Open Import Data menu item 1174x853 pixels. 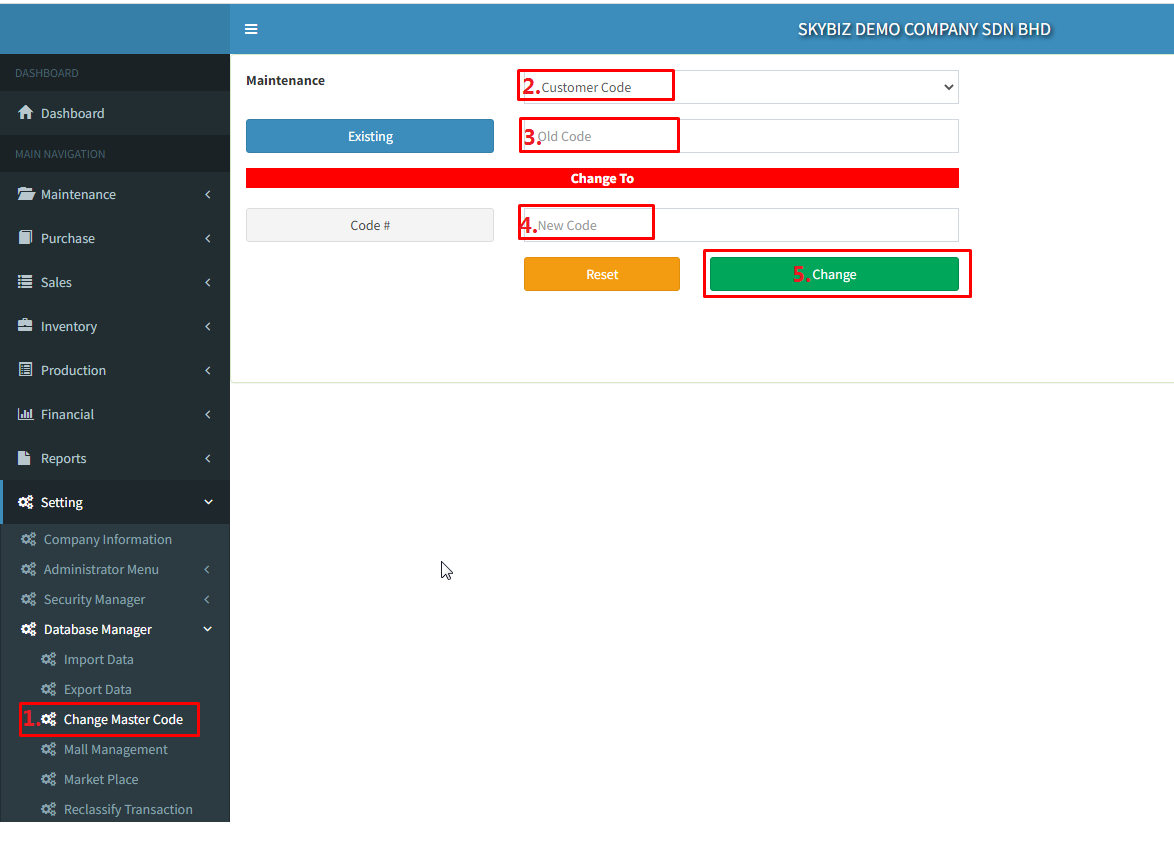point(98,659)
